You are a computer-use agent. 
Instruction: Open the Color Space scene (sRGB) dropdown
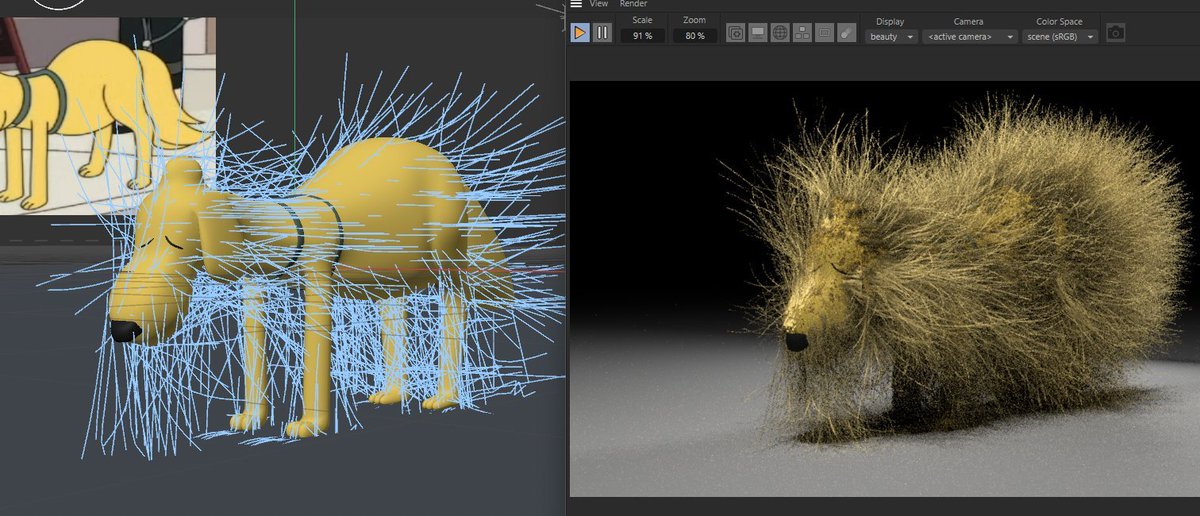point(1060,37)
